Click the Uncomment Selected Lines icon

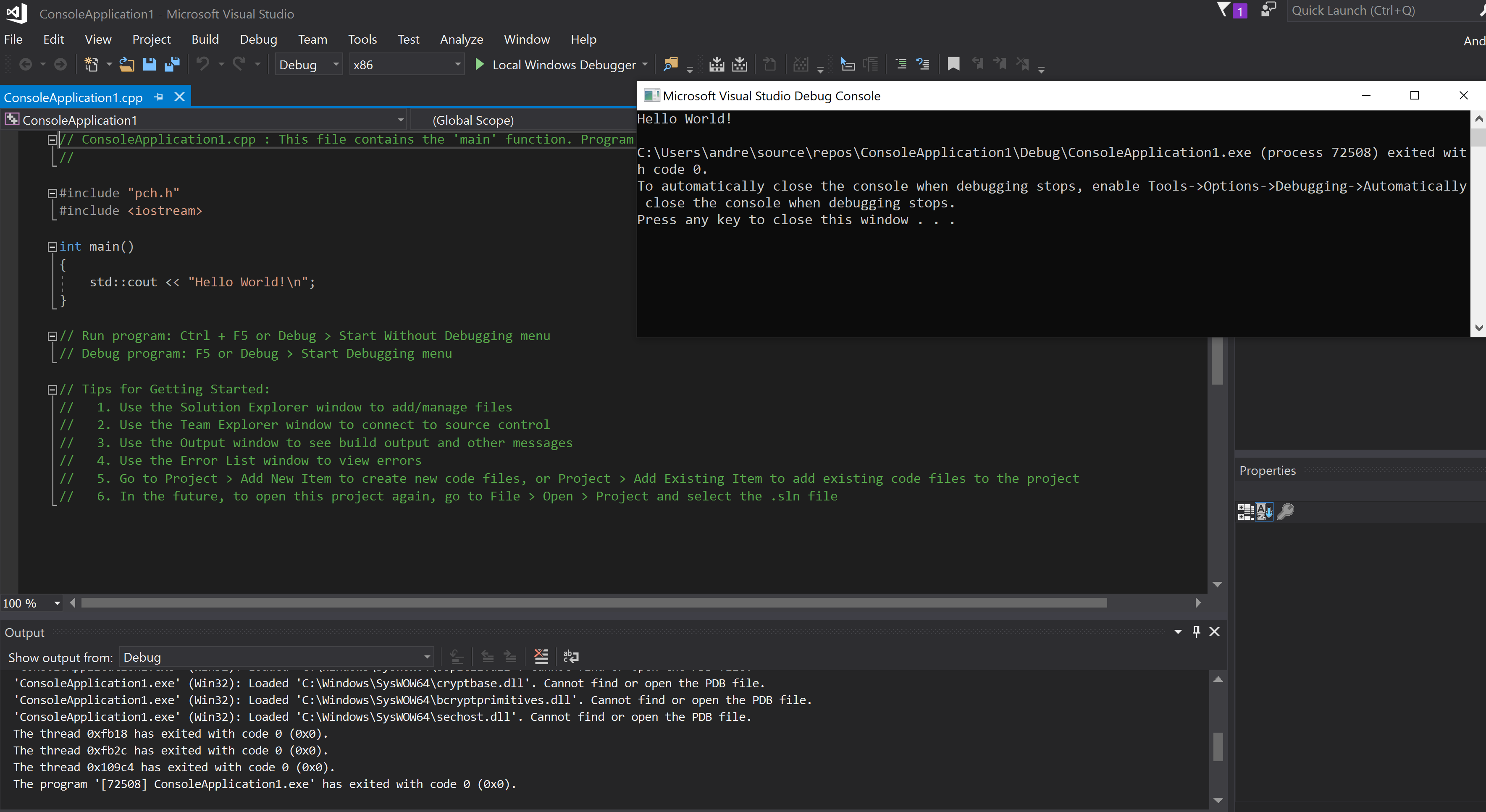coord(923,65)
